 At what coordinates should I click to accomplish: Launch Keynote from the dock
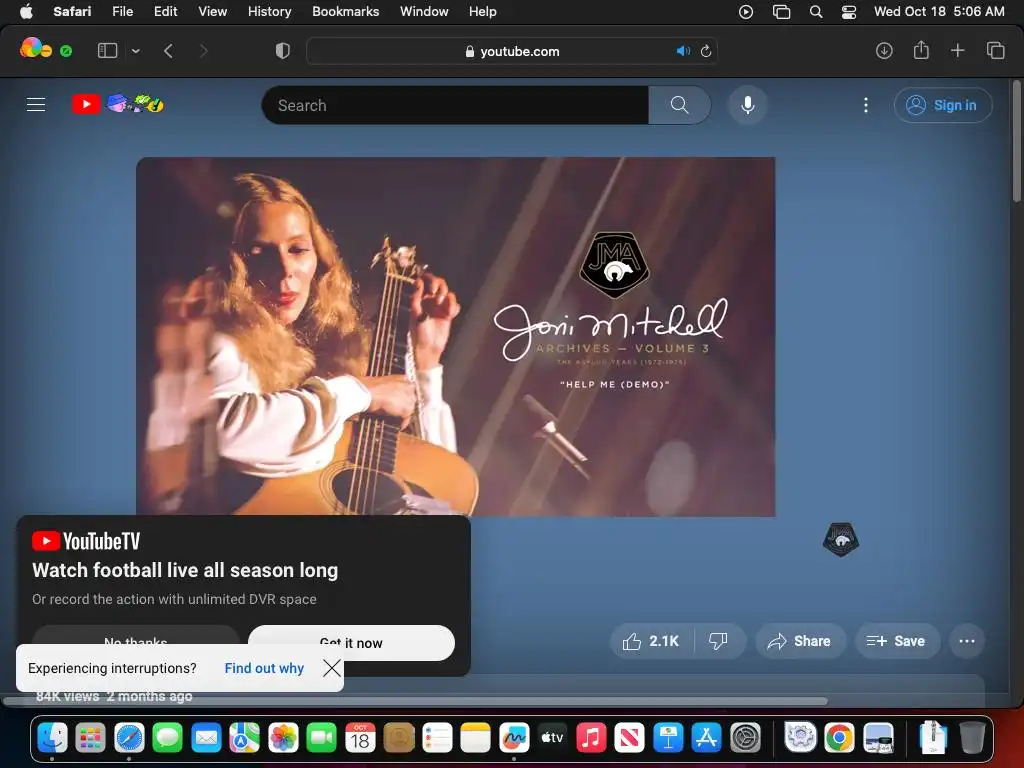(x=668, y=738)
